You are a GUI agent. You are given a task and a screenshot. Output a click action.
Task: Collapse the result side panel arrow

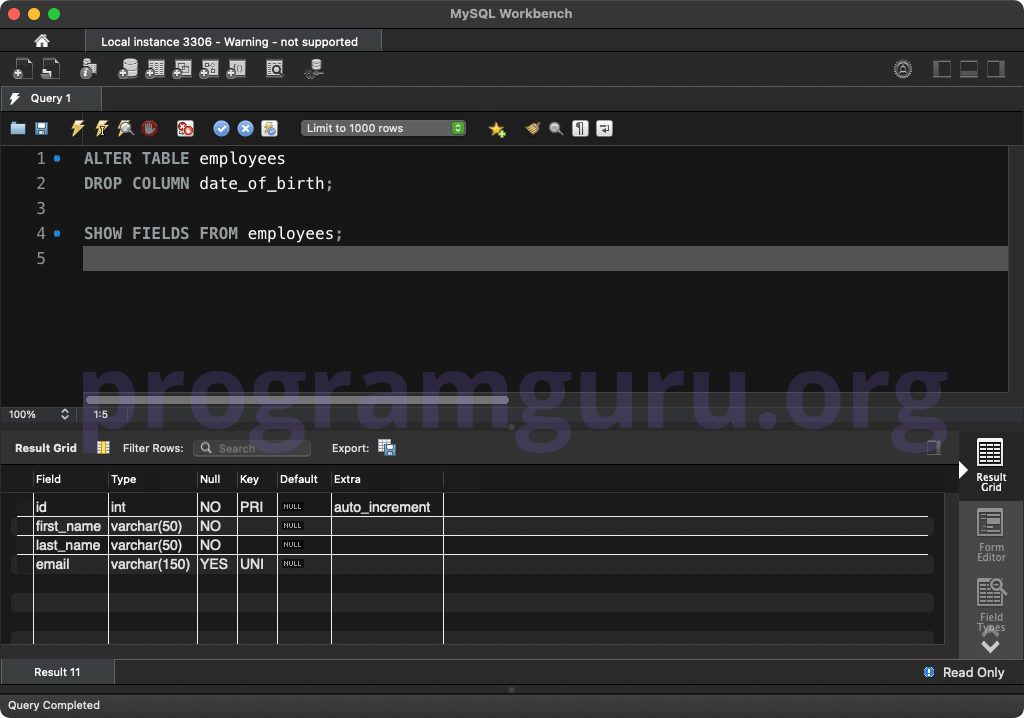(x=963, y=470)
